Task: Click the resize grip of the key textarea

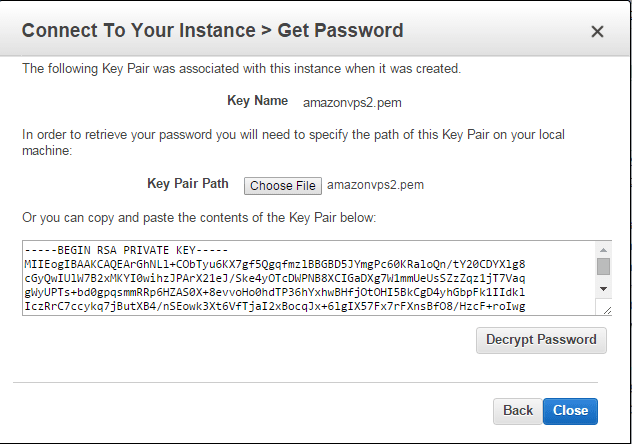Action: pyautogui.click(x=607, y=310)
